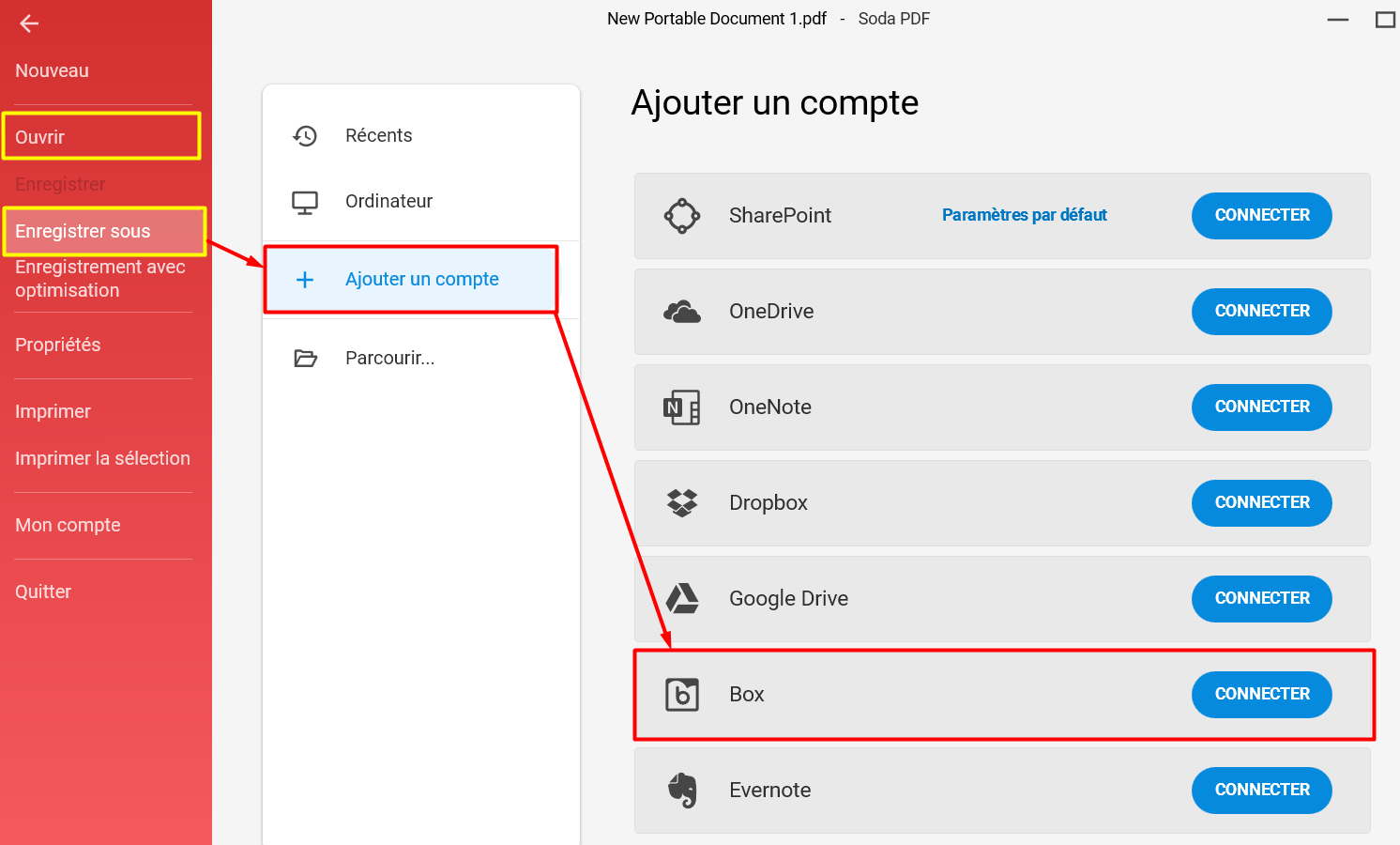
Task: Minimize the Soda PDF window
Action: pos(1338,20)
